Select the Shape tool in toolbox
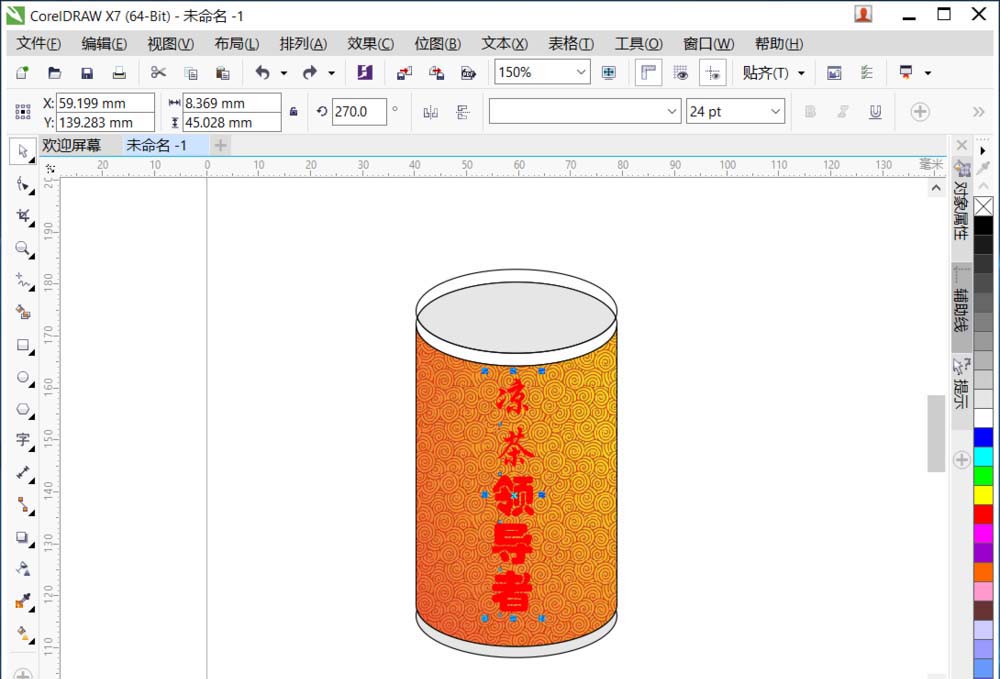 coord(22,185)
